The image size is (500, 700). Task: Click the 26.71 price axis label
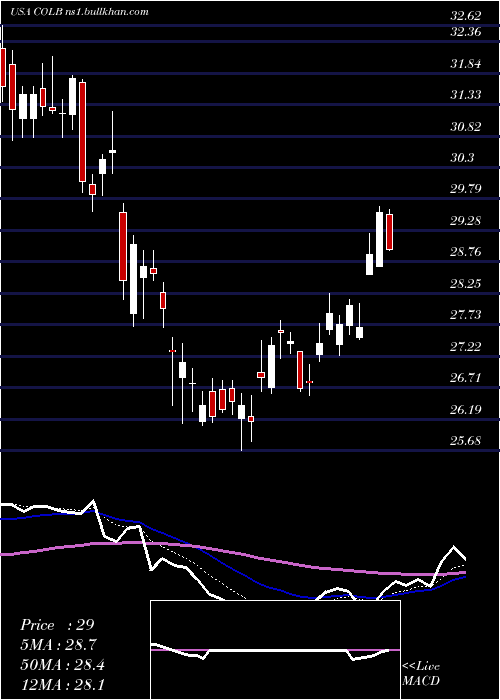click(466, 378)
